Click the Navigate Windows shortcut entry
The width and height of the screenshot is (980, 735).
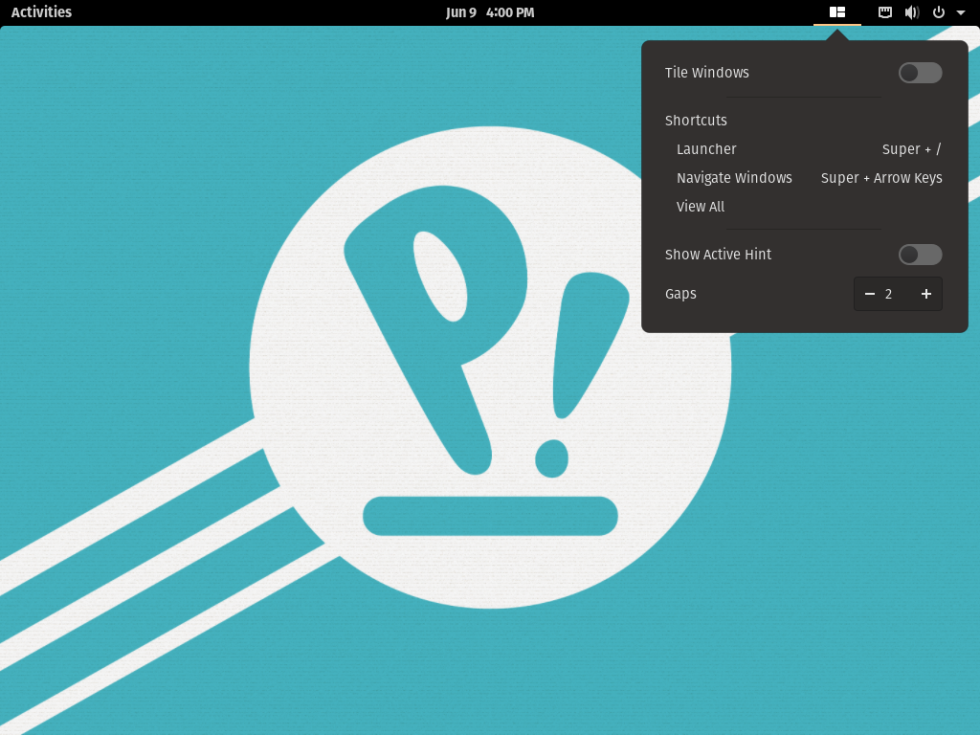pos(735,178)
